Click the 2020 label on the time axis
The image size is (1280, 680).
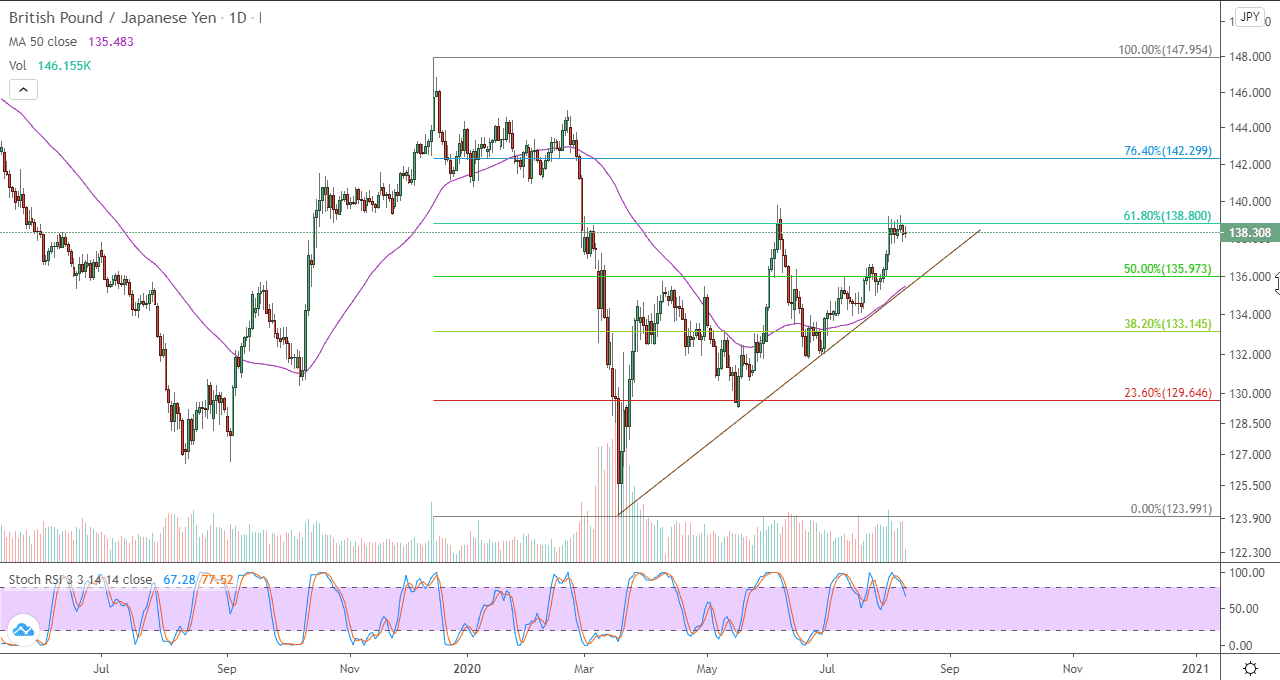(468, 667)
